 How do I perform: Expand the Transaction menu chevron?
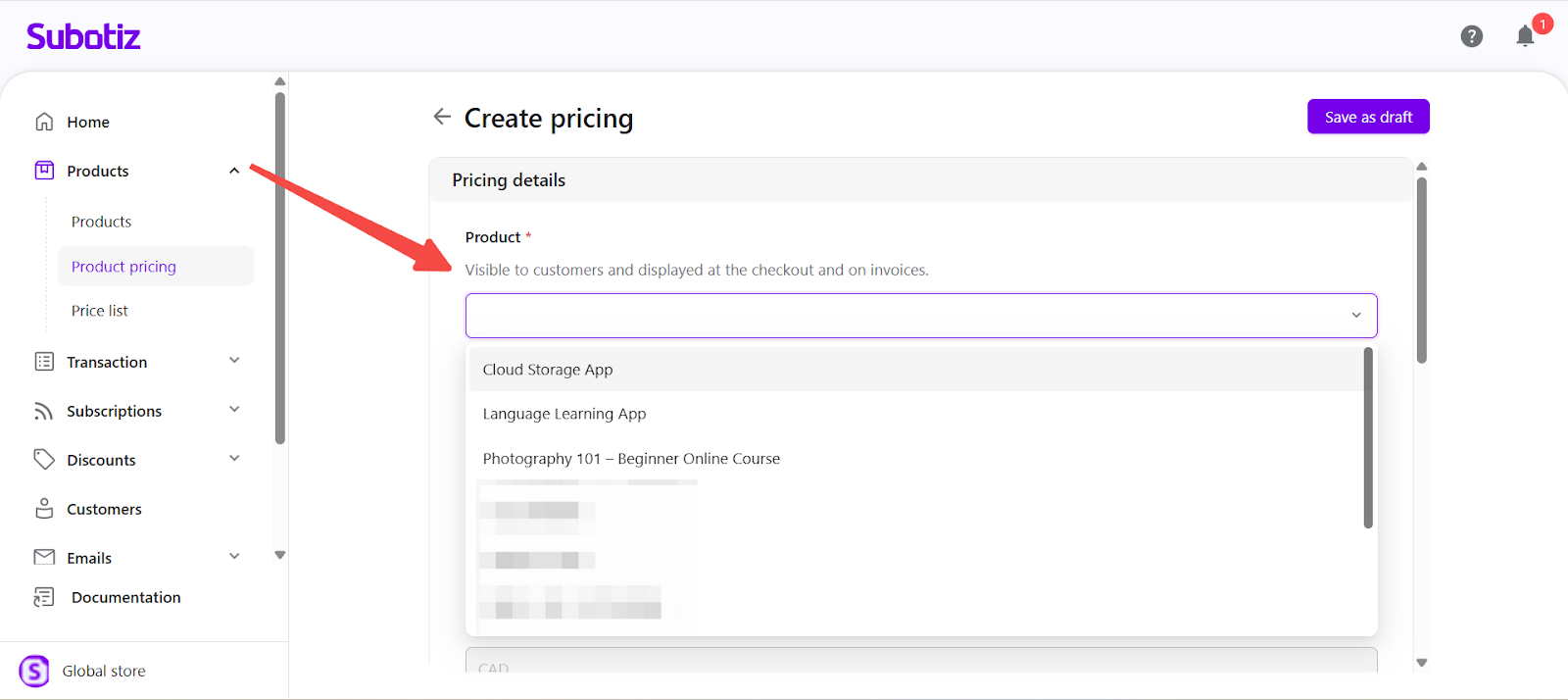pos(234,361)
